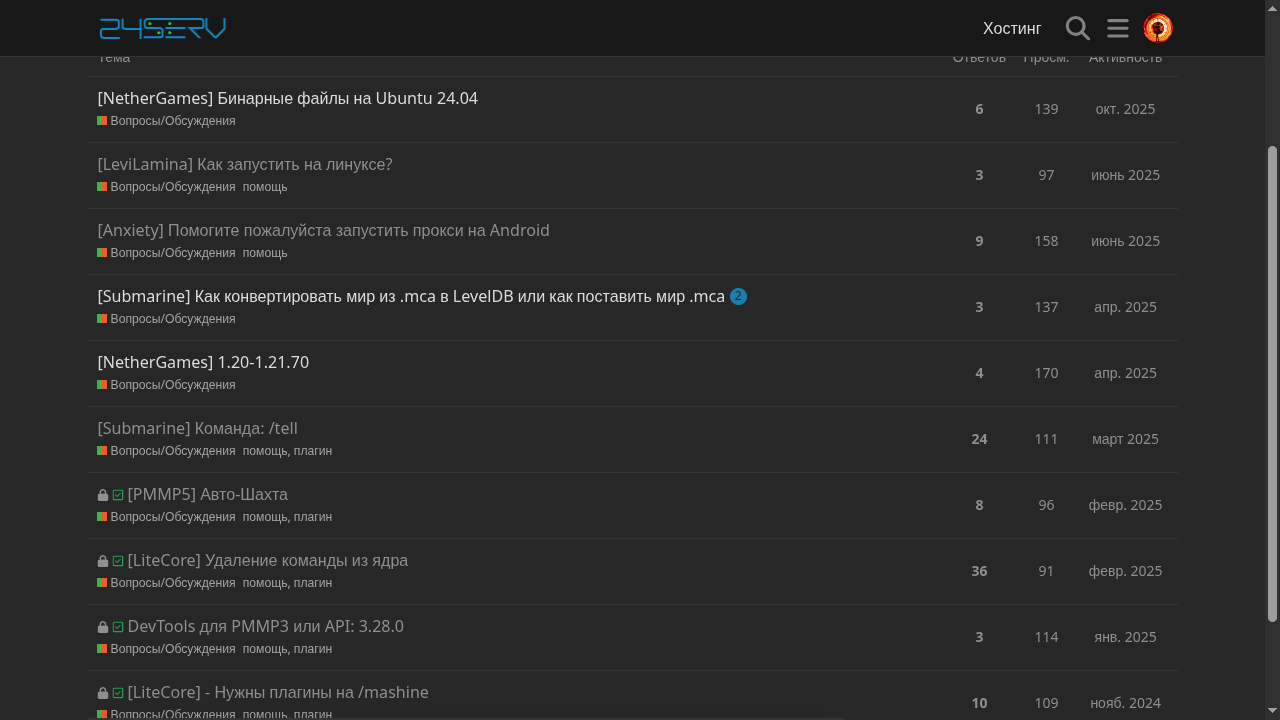Click the solved checkmark on LiteCore Удаление команды

pos(118,561)
